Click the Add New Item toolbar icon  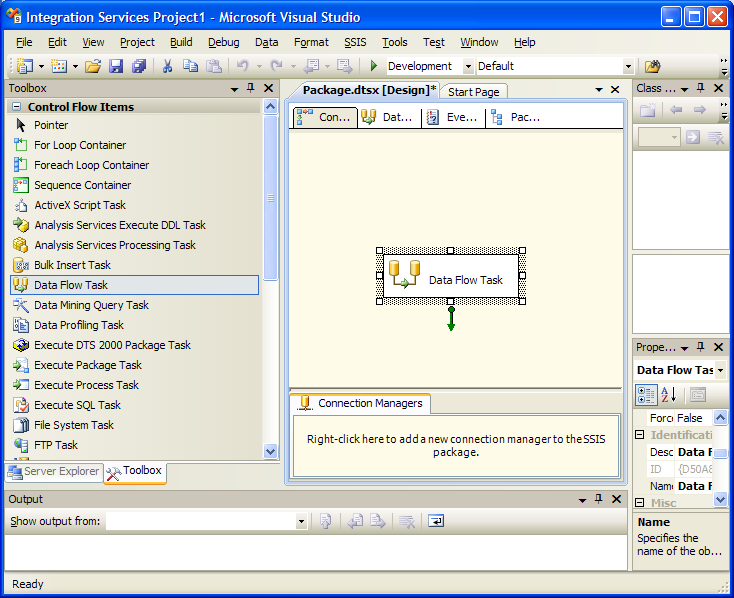coord(59,66)
